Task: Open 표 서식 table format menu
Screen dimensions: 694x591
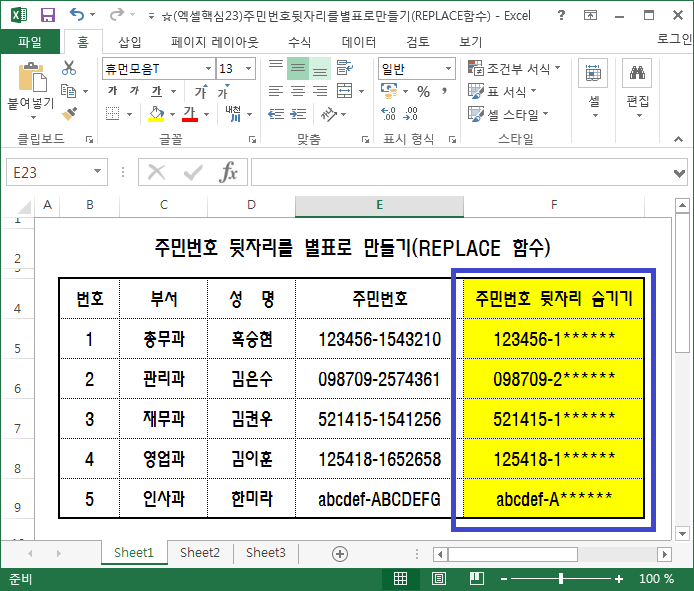Action: [x=502, y=92]
